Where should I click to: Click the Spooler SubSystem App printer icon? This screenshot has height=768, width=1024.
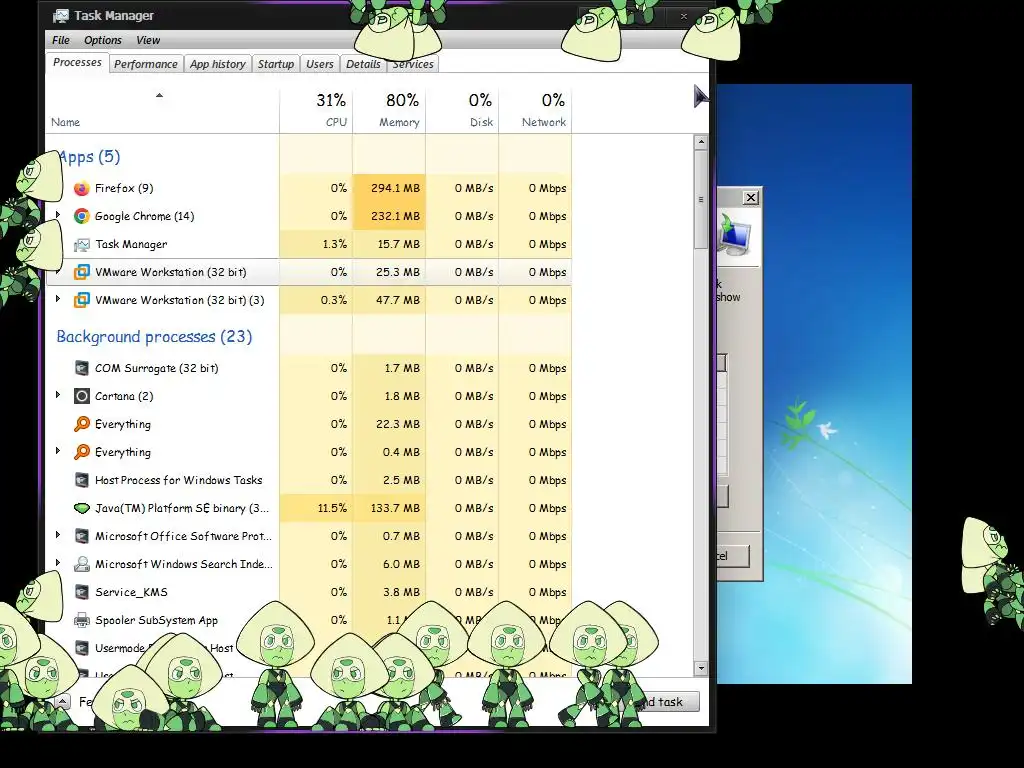(82, 620)
